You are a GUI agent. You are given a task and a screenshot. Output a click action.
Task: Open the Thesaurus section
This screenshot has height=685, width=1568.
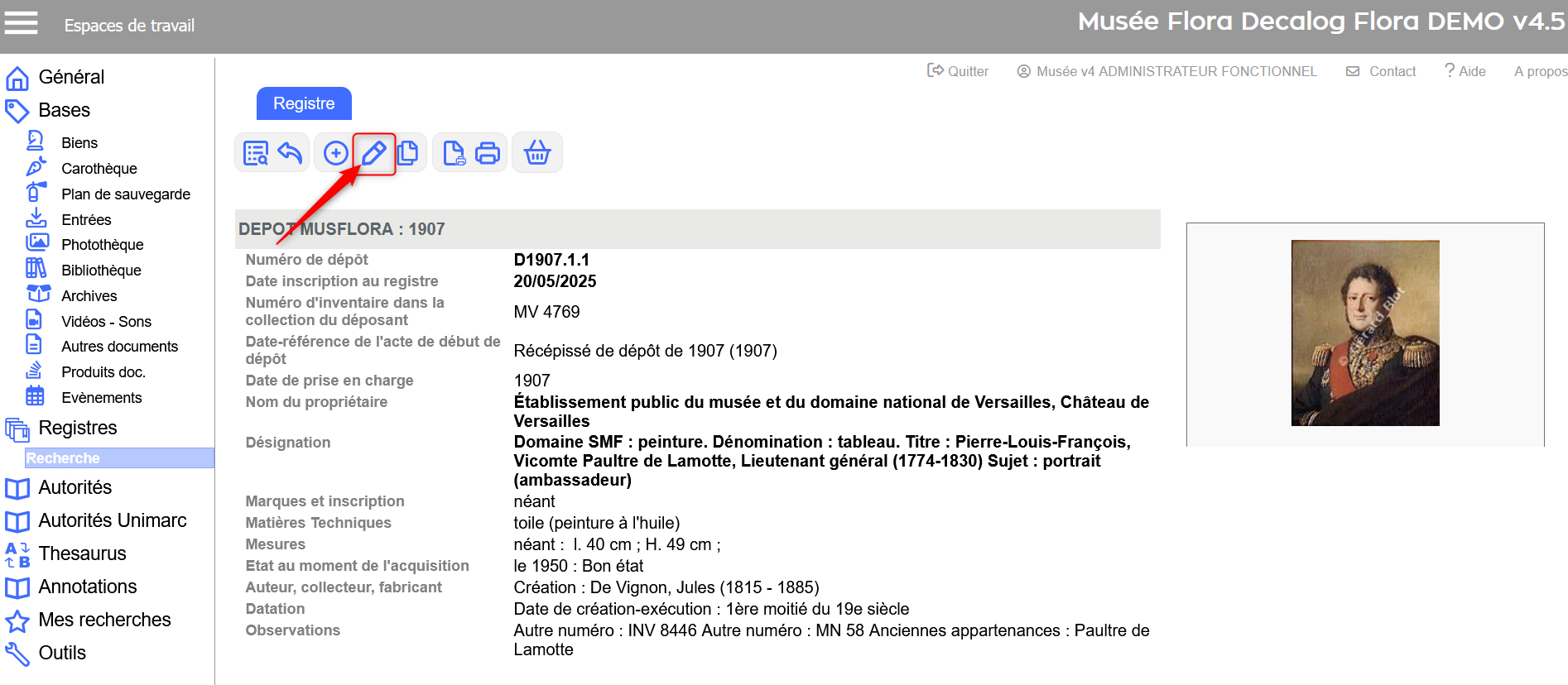[x=82, y=553]
